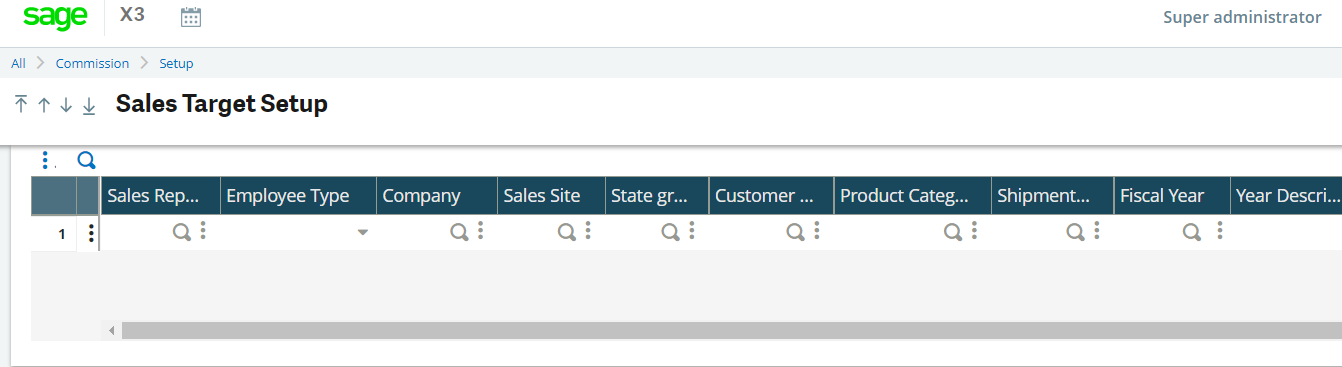
Task: Expand Employee Type dropdown arrow
Action: point(363,232)
